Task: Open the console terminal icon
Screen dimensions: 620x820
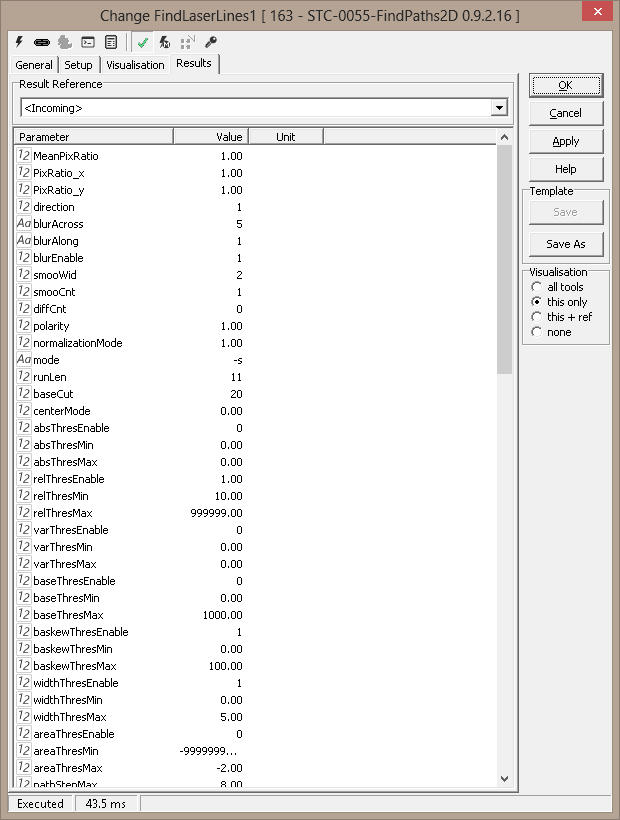Action: [88, 42]
